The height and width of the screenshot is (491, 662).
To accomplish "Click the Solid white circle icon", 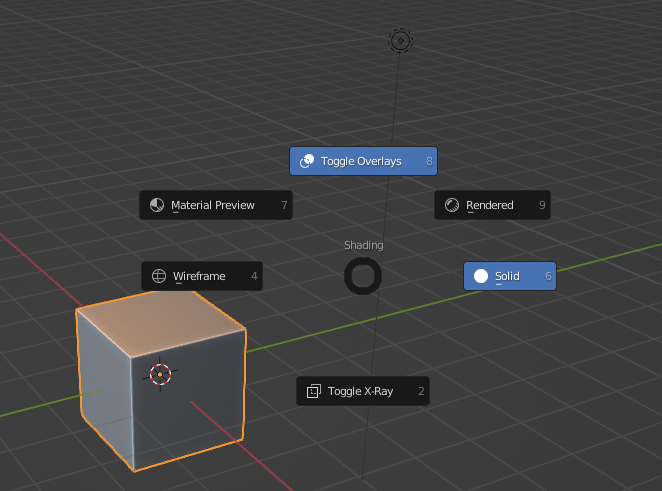I will click(x=481, y=276).
